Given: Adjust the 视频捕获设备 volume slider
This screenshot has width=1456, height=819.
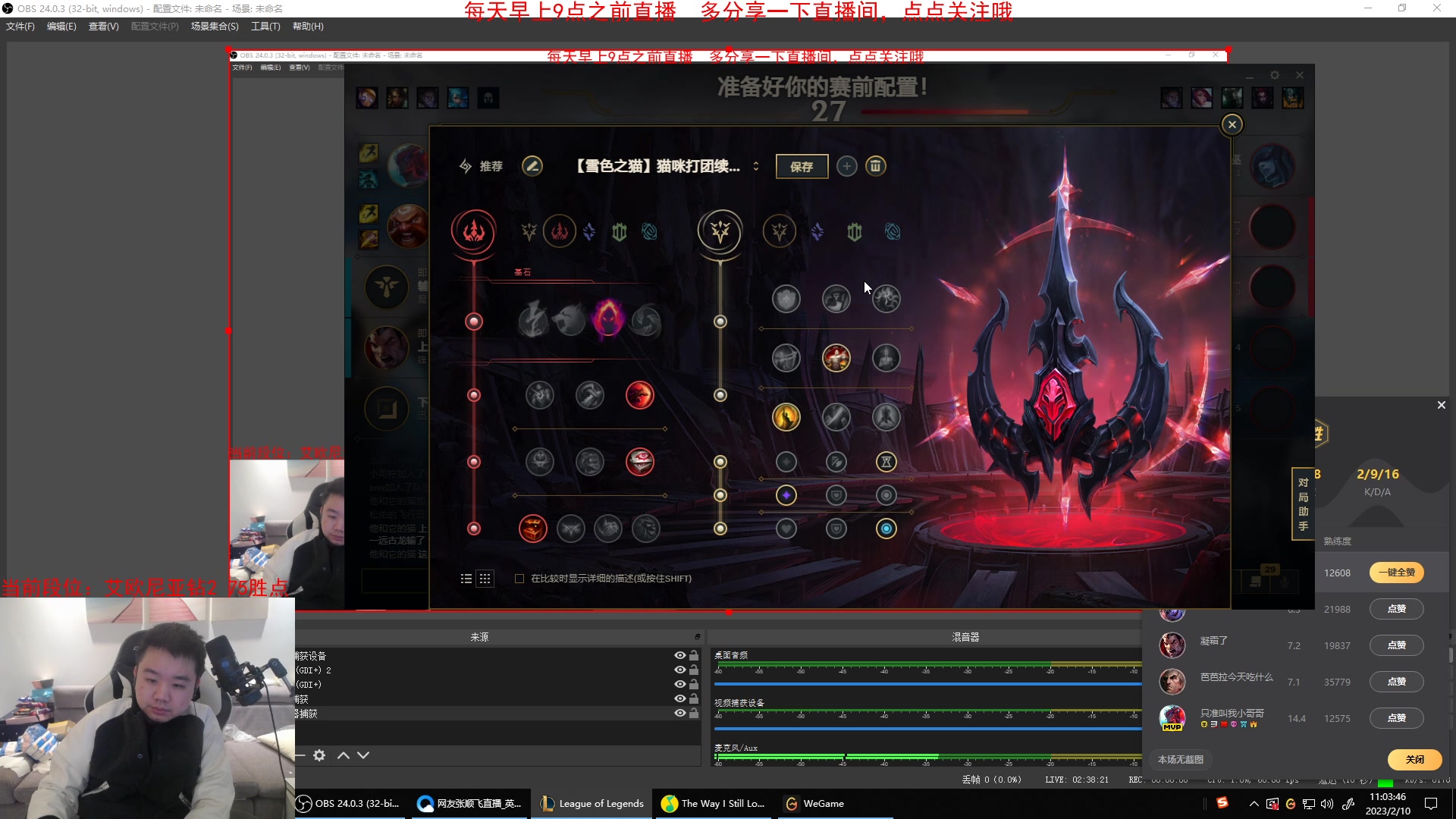Looking at the screenshot, I should click(x=928, y=729).
